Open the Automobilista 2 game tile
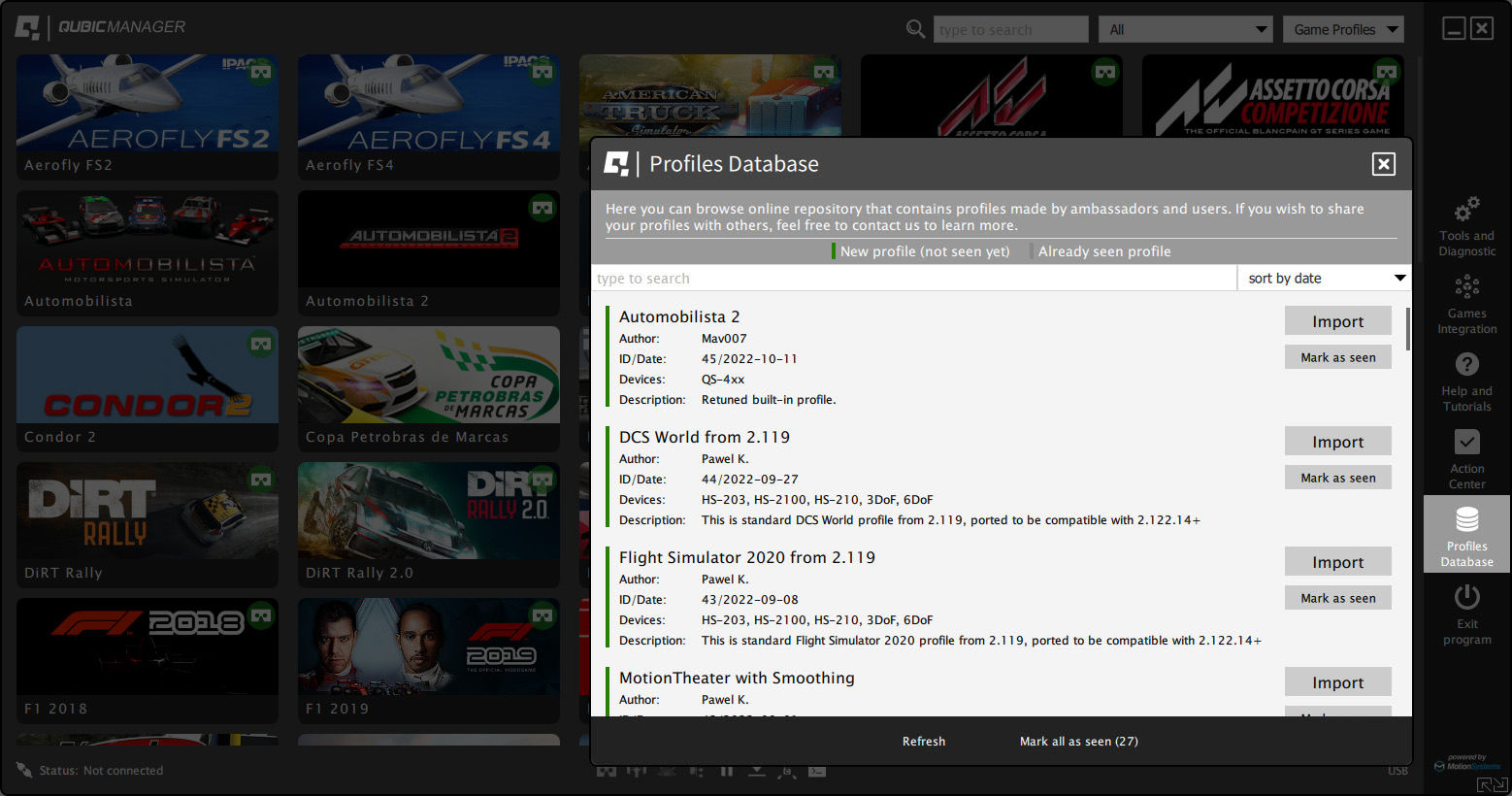Image resolution: width=1512 pixels, height=796 pixels. [x=429, y=252]
